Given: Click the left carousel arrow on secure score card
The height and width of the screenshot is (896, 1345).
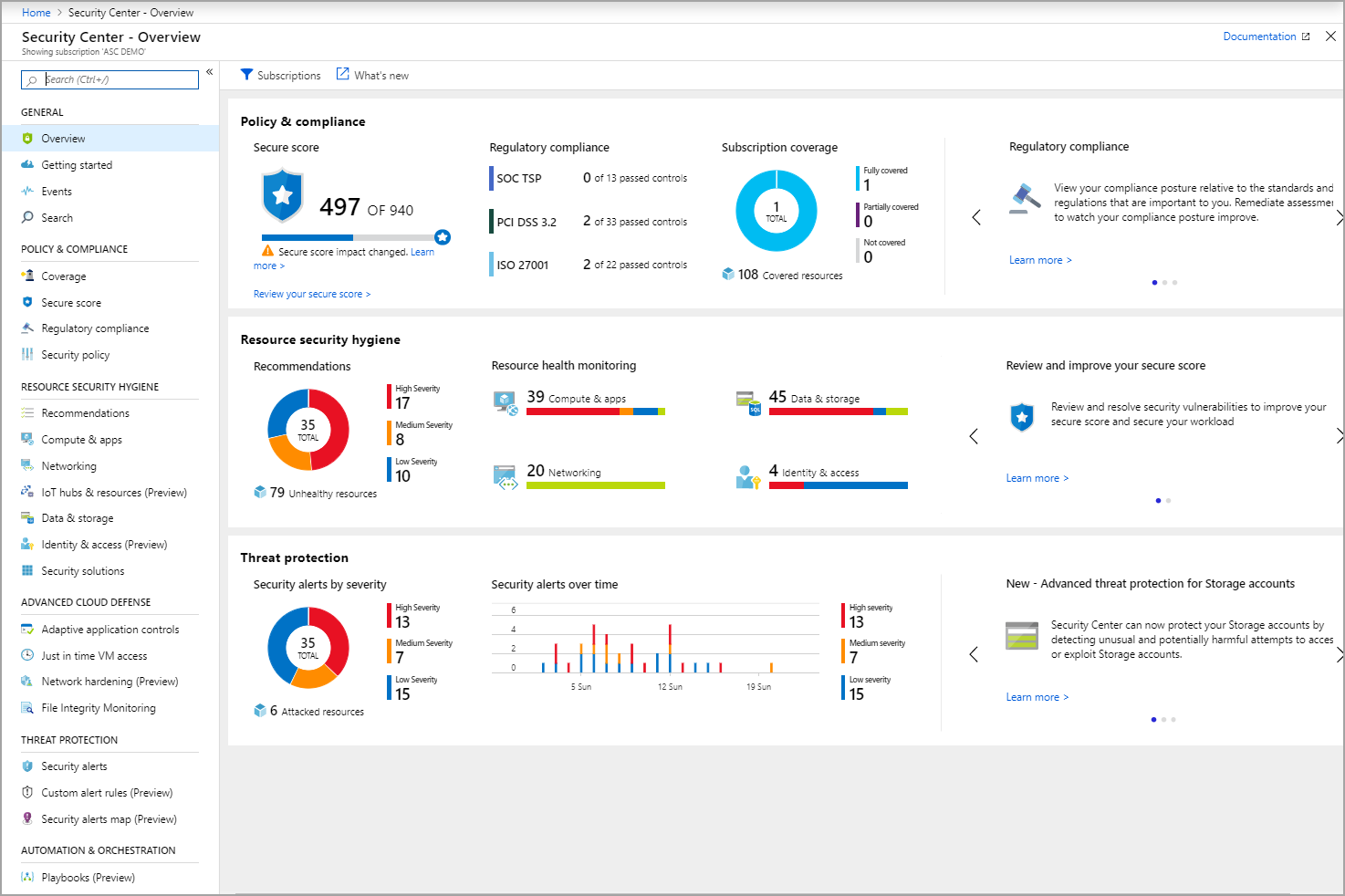Looking at the screenshot, I should (975, 436).
